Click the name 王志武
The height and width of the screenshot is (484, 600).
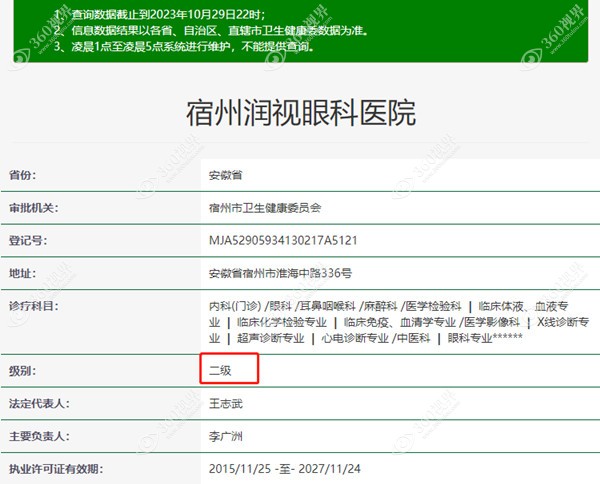point(226,404)
